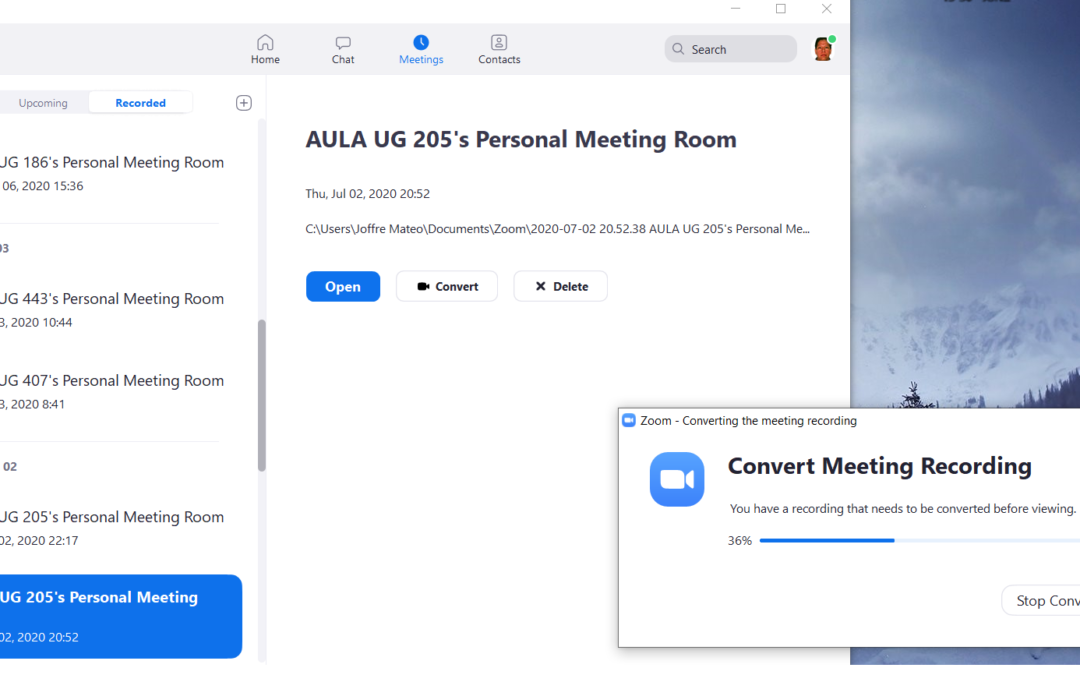The height and width of the screenshot is (675, 1080).
Task: Switch to Upcoming meetings list
Action: pyautogui.click(x=43, y=103)
